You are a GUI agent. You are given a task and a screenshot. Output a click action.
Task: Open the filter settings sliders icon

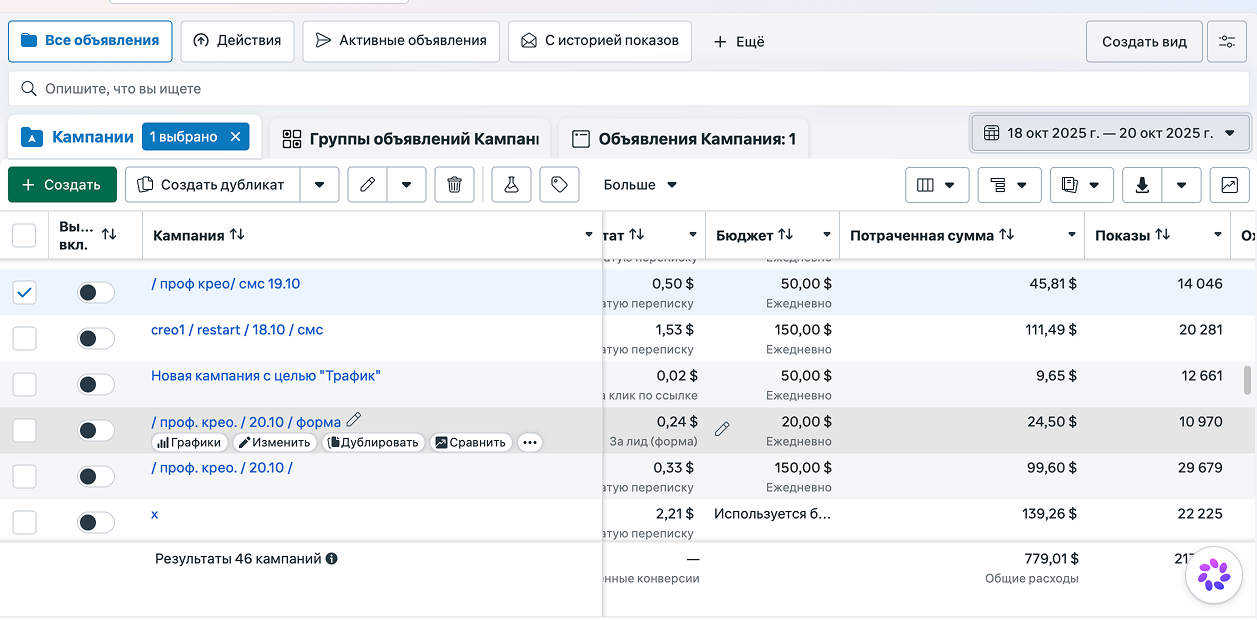pos(1227,42)
